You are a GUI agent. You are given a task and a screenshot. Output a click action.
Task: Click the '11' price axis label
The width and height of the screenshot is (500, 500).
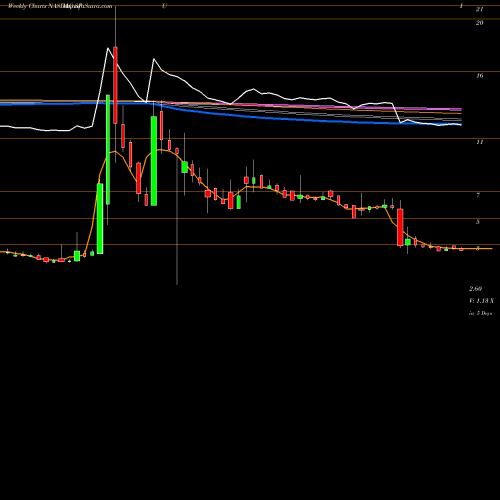point(479,142)
